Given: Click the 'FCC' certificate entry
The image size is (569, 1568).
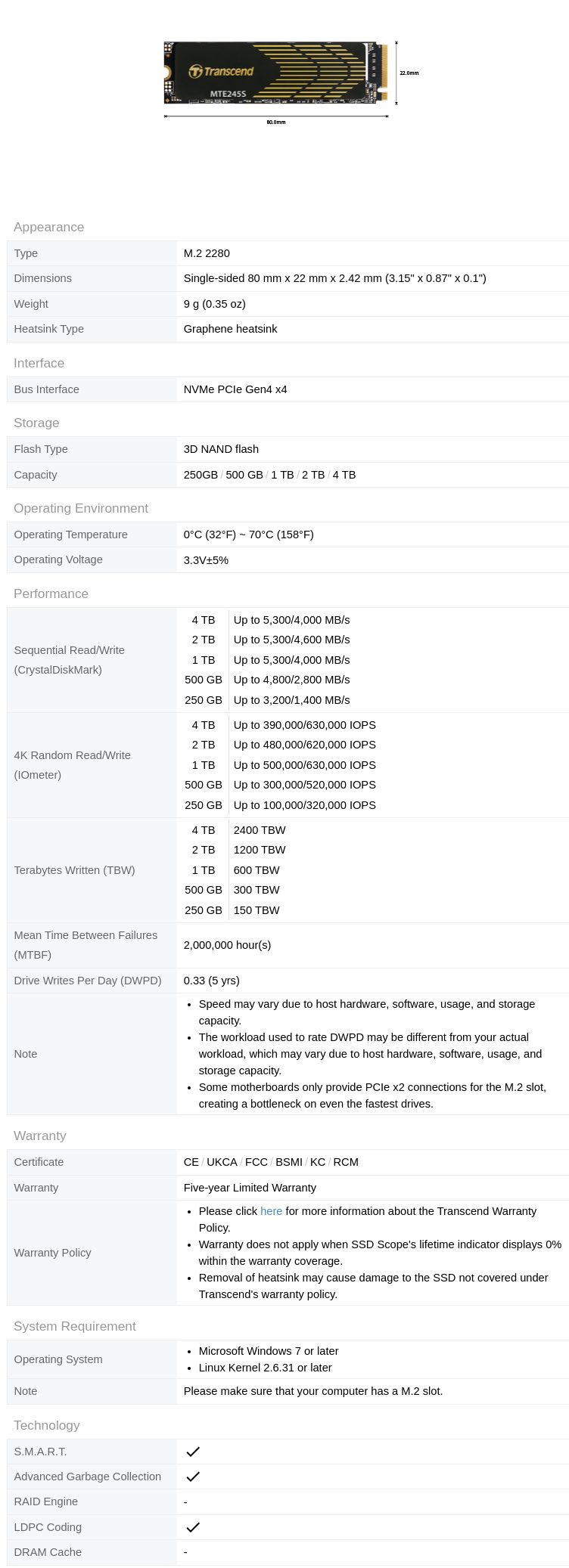Looking at the screenshot, I should point(257,1162).
